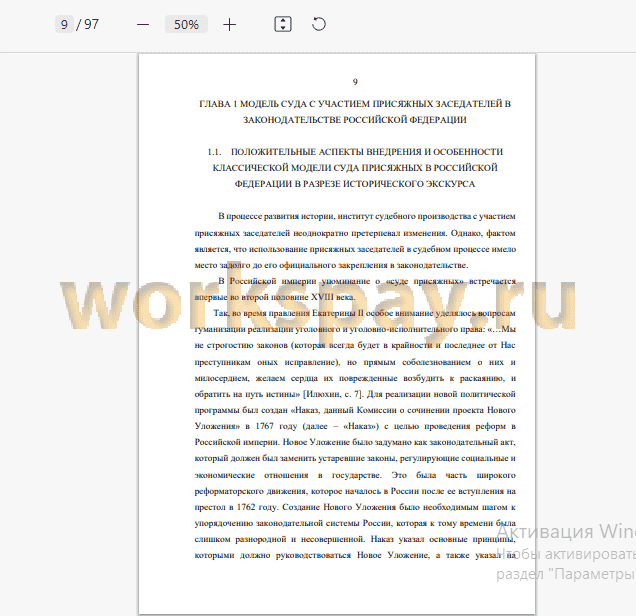Click the page number 9 at page top

[355, 82]
